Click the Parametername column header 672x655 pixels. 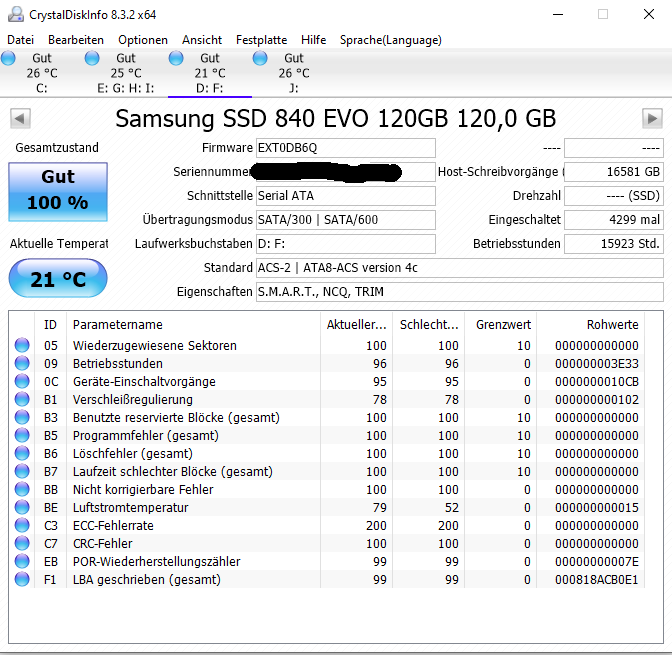[x=193, y=324]
